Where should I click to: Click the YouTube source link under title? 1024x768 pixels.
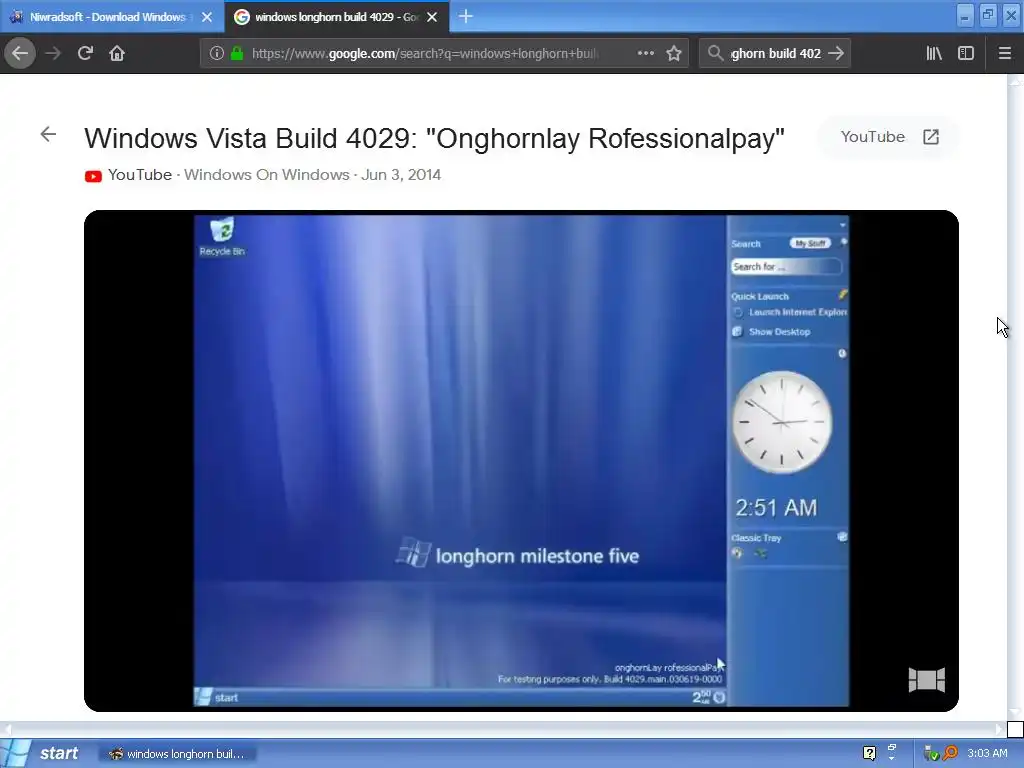click(140, 175)
